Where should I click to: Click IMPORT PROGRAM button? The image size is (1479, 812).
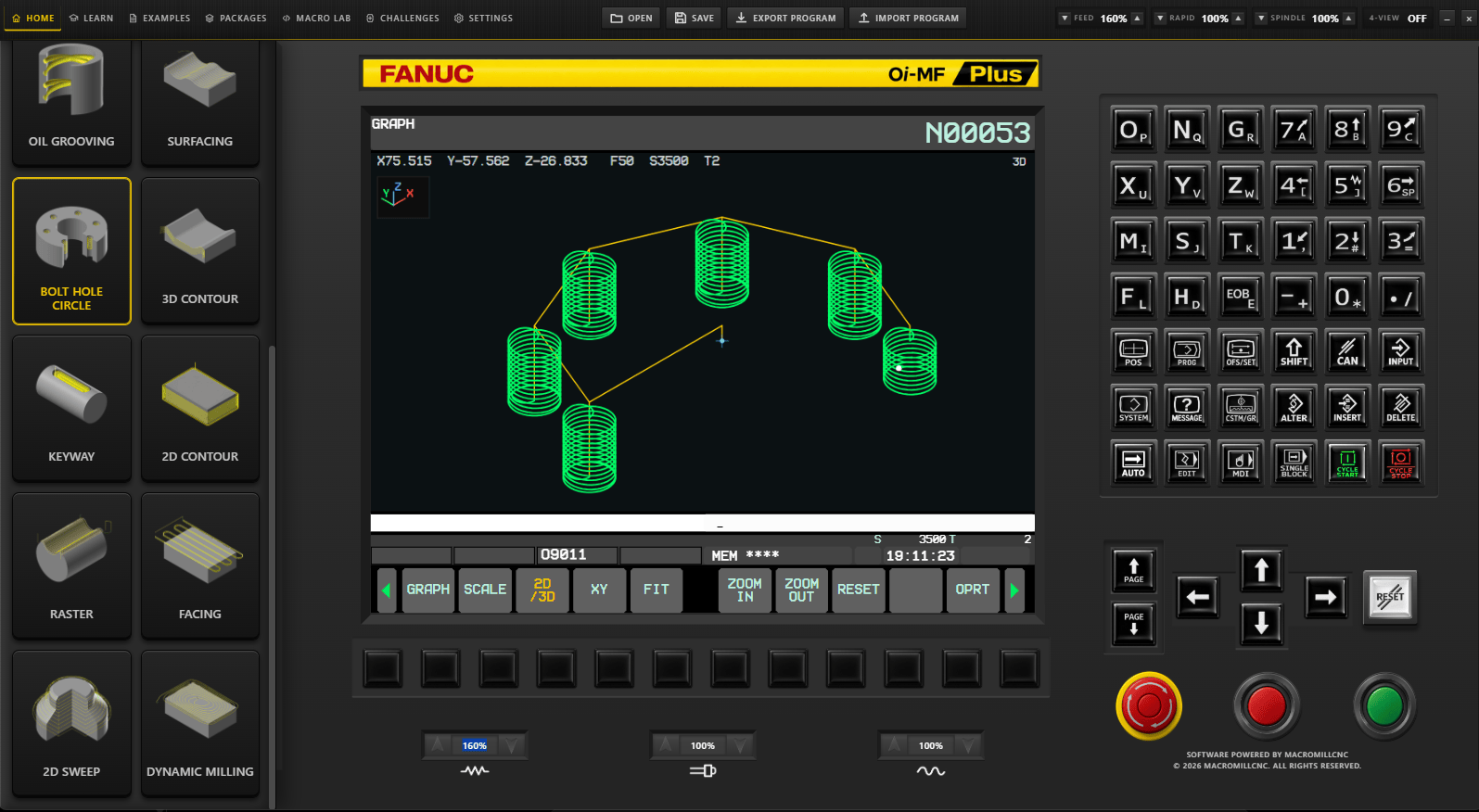point(909,18)
